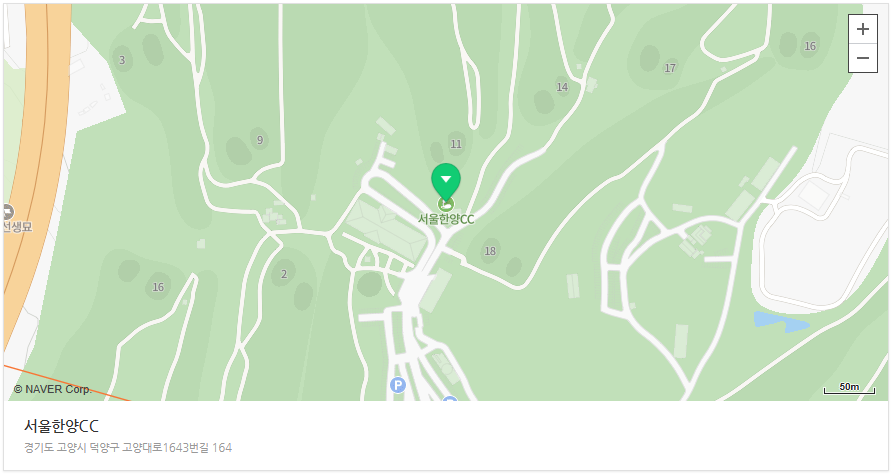Click the 서울한양CC title below the map
Image resolution: width=892 pixels, height=475 pixels.
[61, 426]
